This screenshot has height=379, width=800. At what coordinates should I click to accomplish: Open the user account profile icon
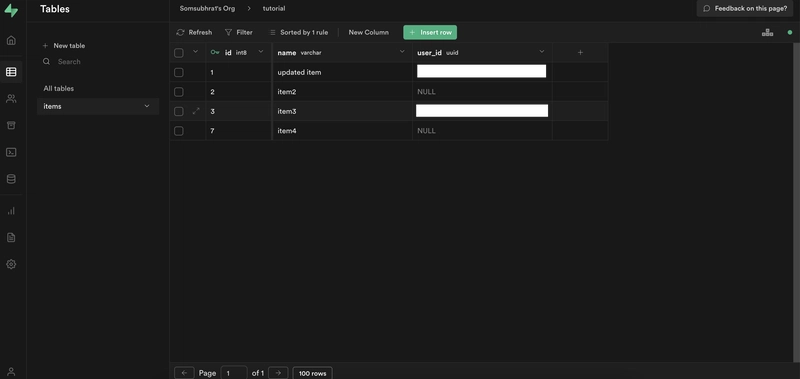click(11, 372)
